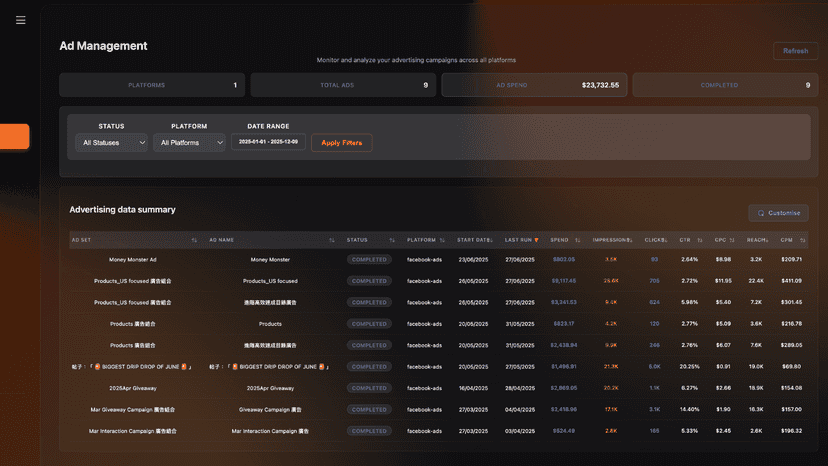Image resolution: width=828 pixels, height=466 pixels.
Task: Click start date 16/04/2025
Action: click(473, 388)
